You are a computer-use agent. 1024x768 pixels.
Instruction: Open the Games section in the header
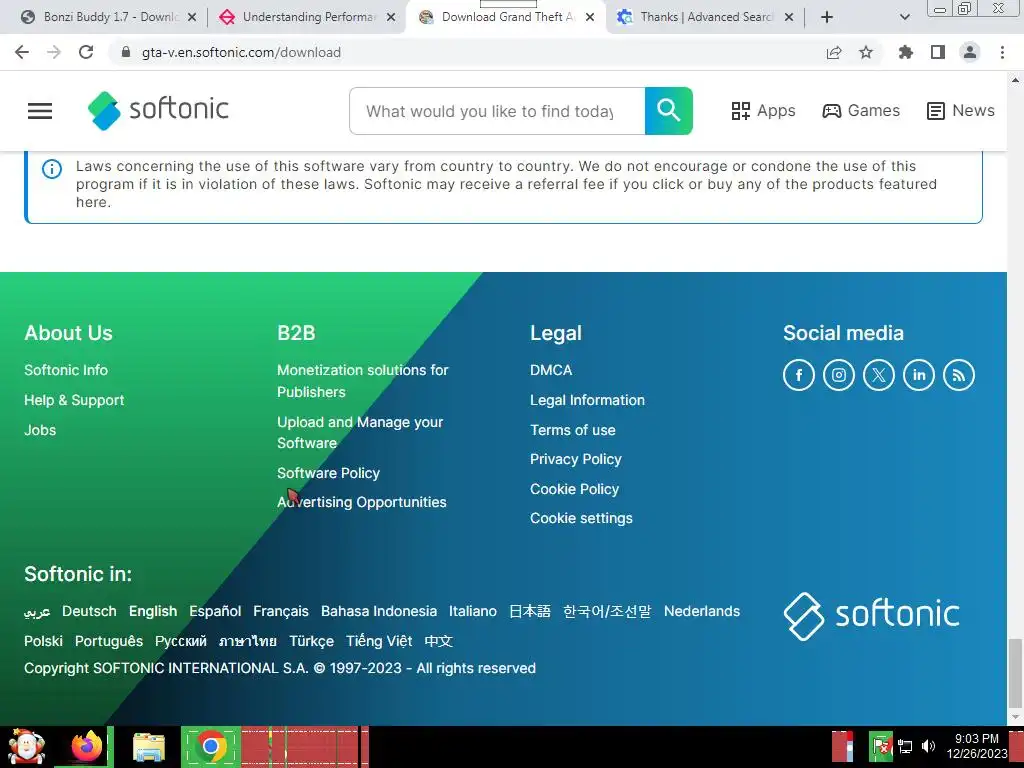point(861,110)
